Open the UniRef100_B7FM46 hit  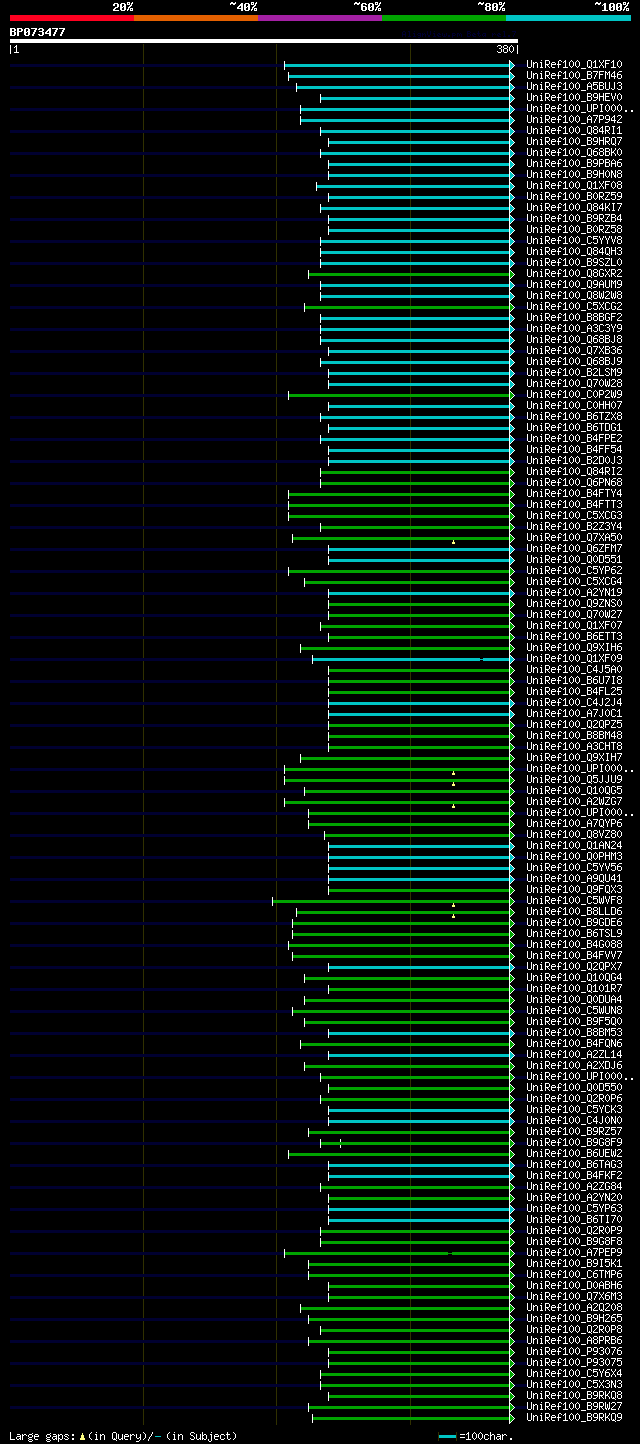click(574, 76)
